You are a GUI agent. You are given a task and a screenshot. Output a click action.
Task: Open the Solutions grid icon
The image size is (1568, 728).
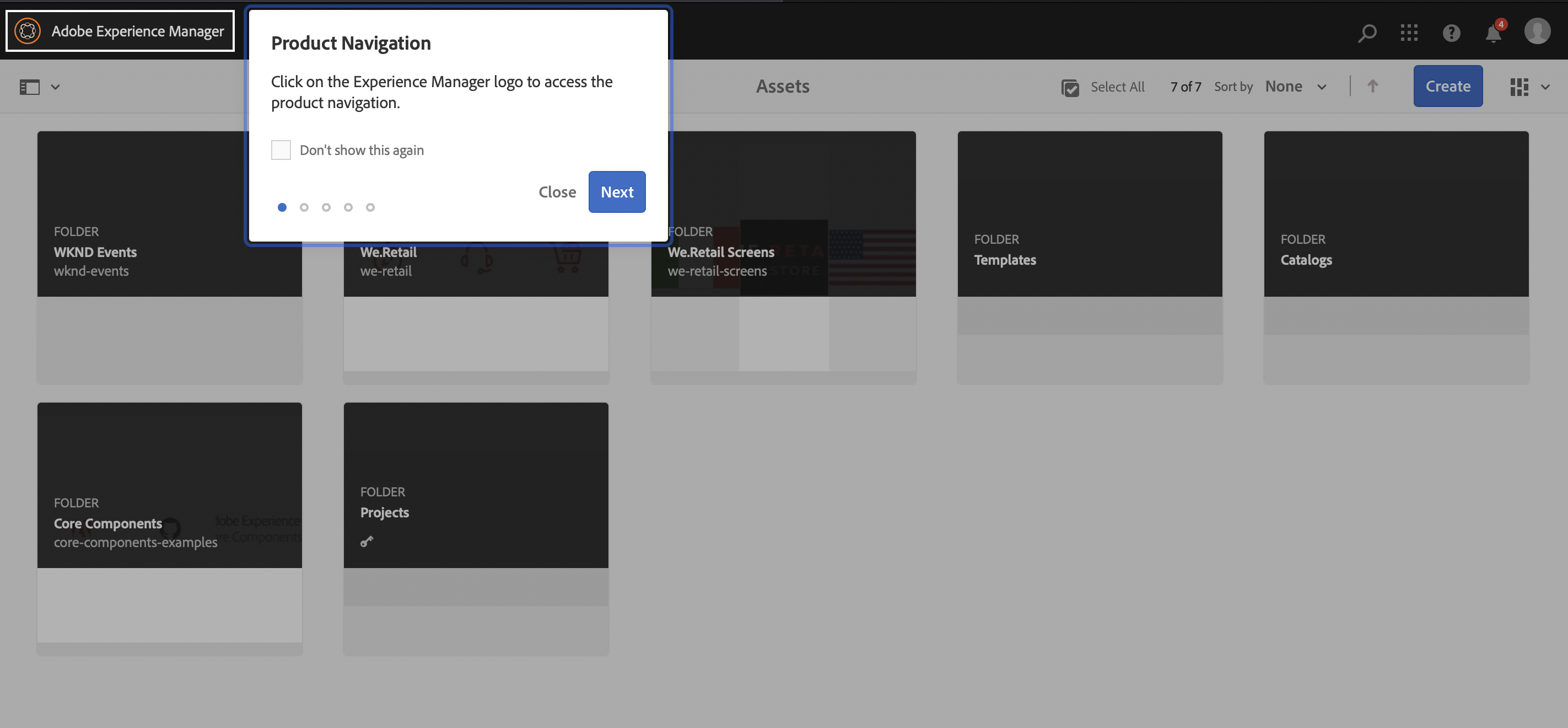pyautogui.click(x=1409, y=33)
